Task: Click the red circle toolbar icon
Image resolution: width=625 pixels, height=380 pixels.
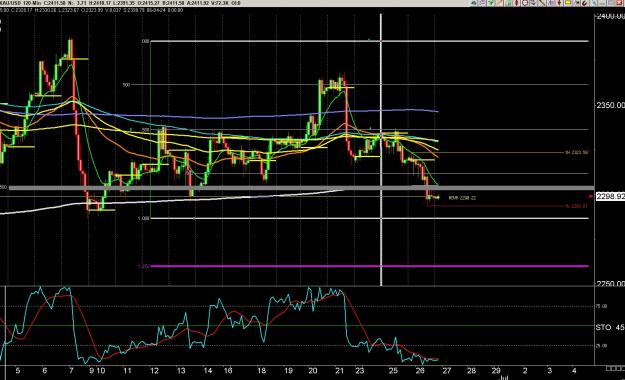Action: [525, 3]
